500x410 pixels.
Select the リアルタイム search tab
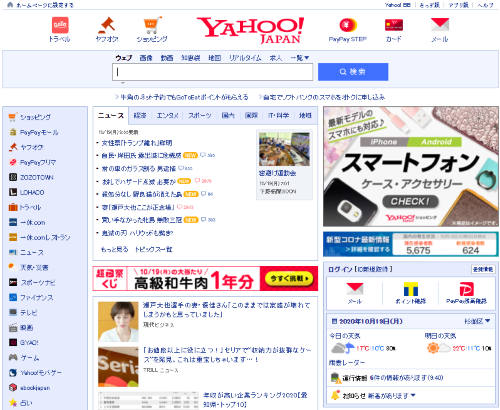tap(245, 58)
